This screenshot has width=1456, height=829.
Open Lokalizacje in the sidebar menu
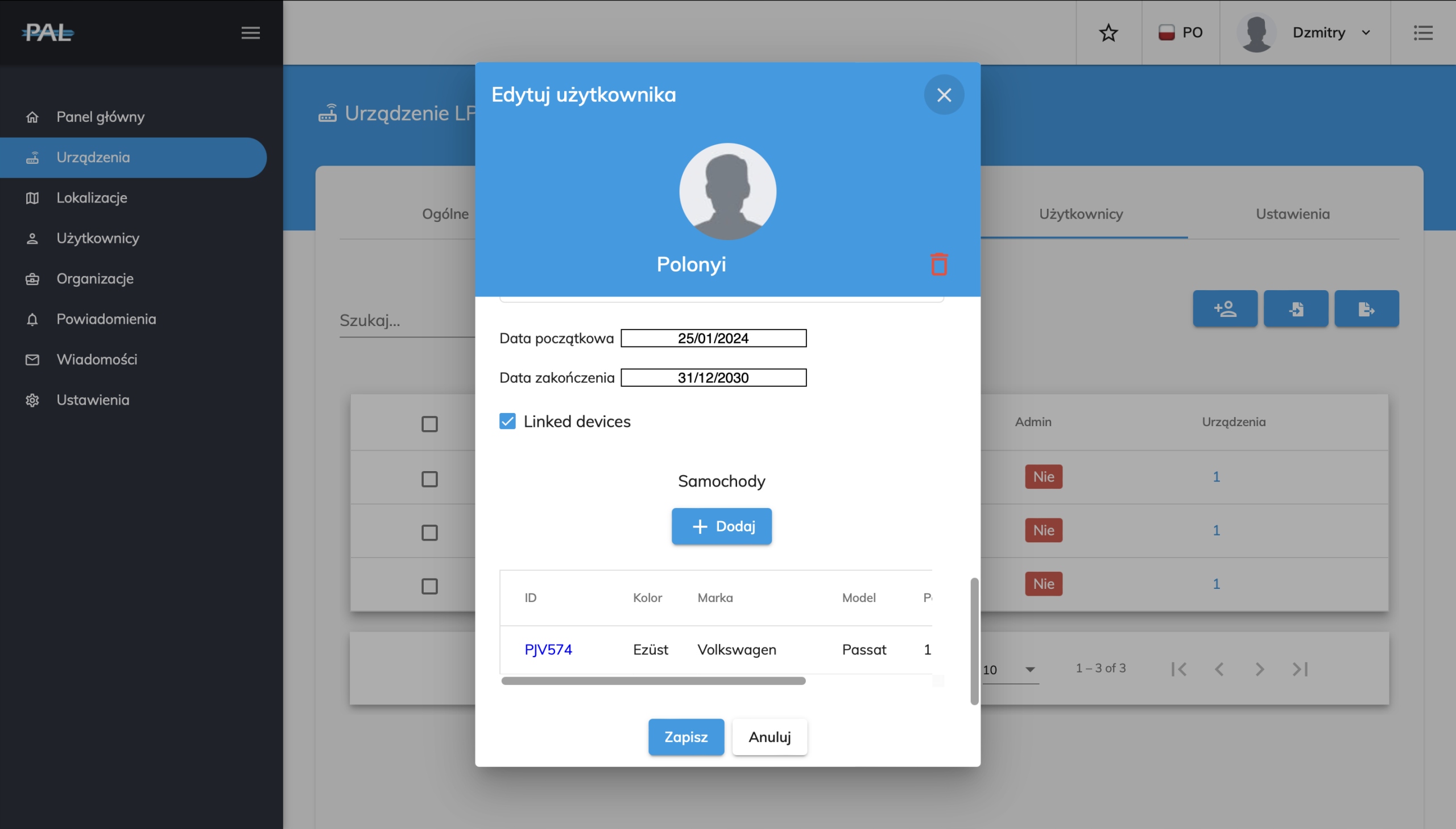tap(92, 197)
